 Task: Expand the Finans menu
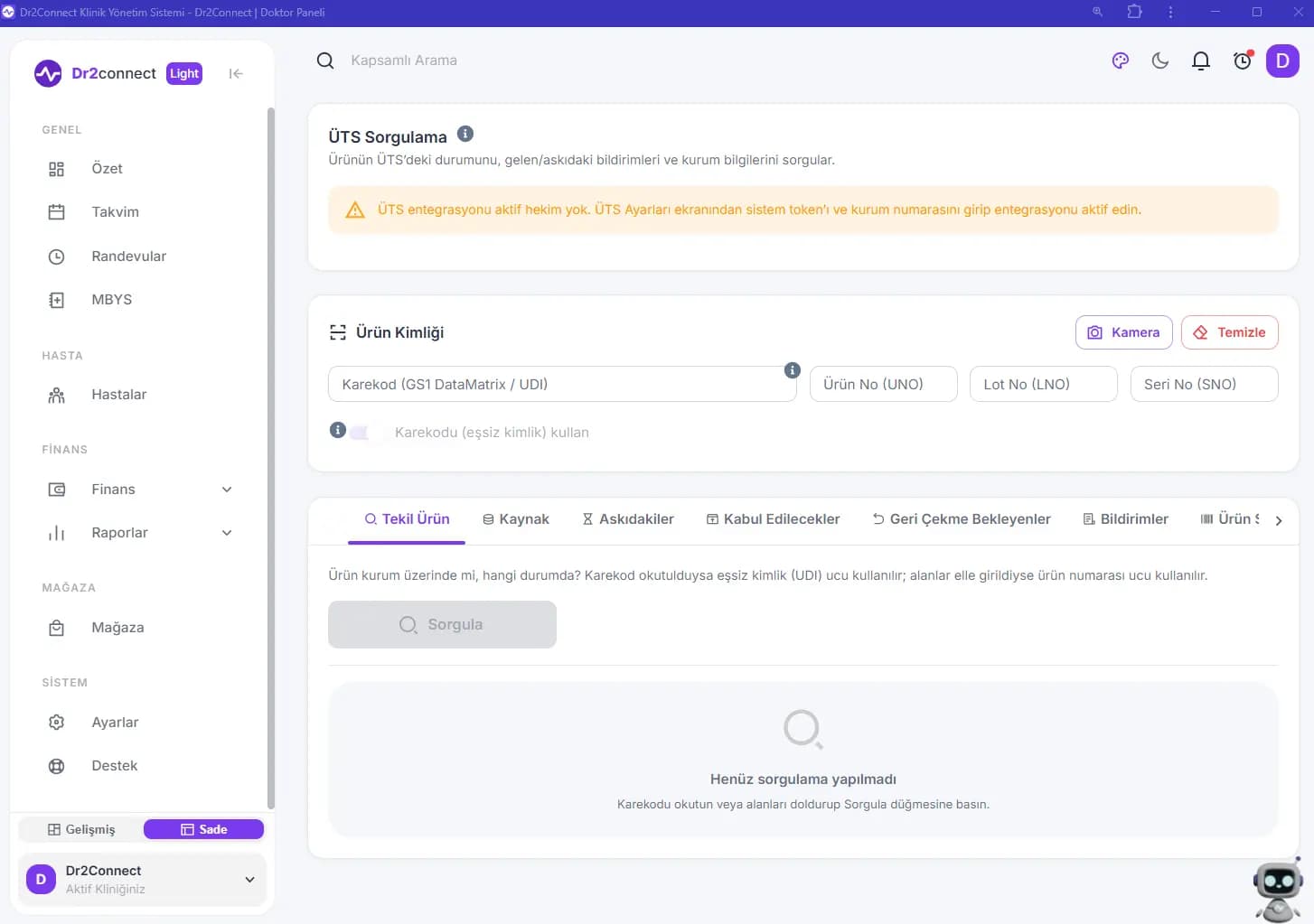click(x=141, y=490)
